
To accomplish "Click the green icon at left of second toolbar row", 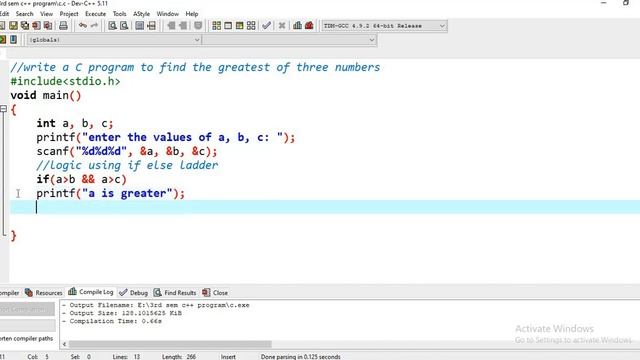I will point(3,40).
